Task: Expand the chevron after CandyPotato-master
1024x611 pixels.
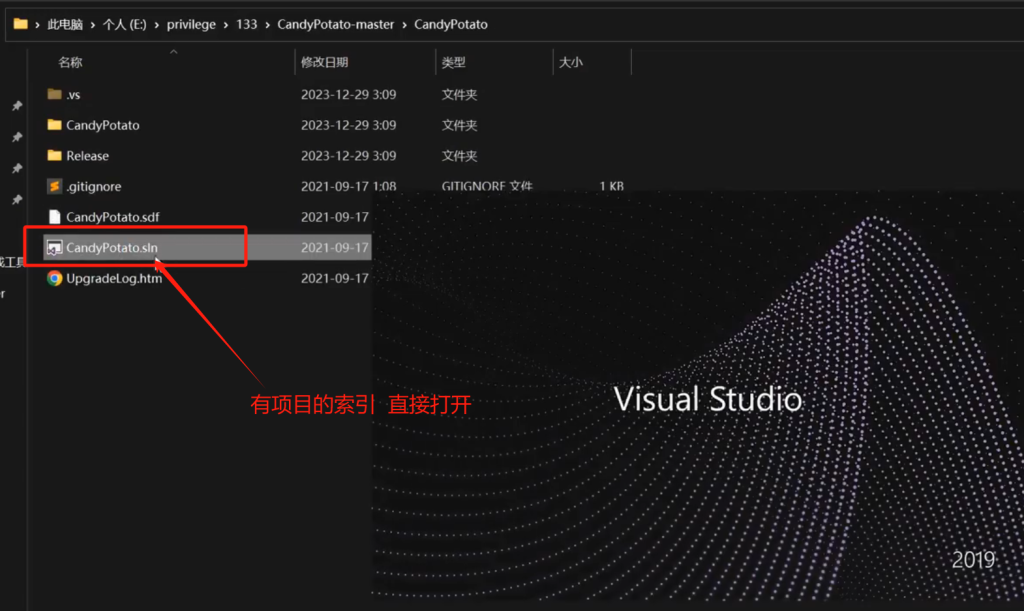Action: [404, 25]
